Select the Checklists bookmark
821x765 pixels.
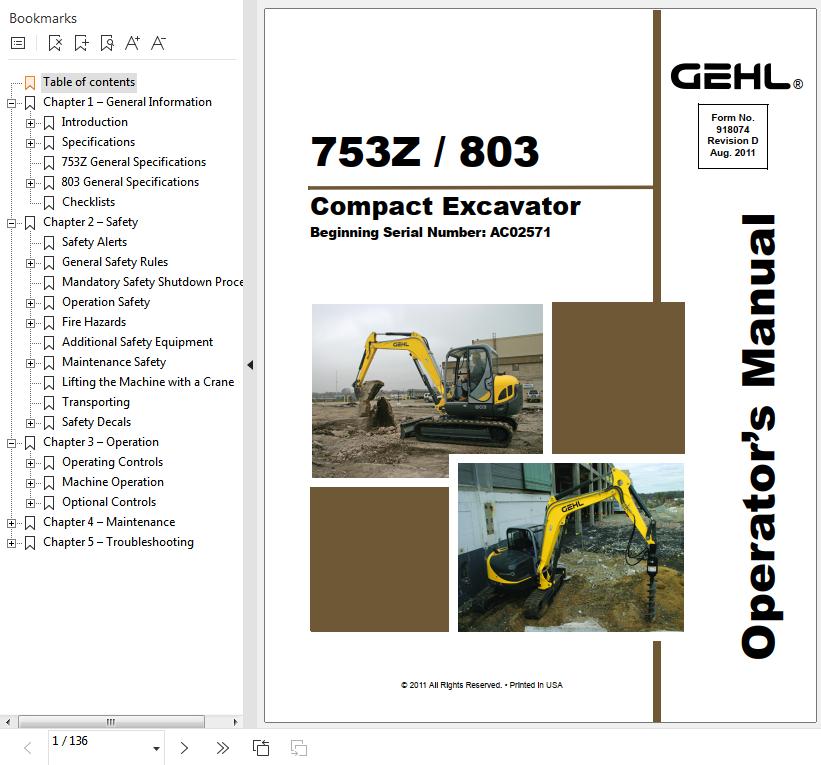click(x=88, y=202)
